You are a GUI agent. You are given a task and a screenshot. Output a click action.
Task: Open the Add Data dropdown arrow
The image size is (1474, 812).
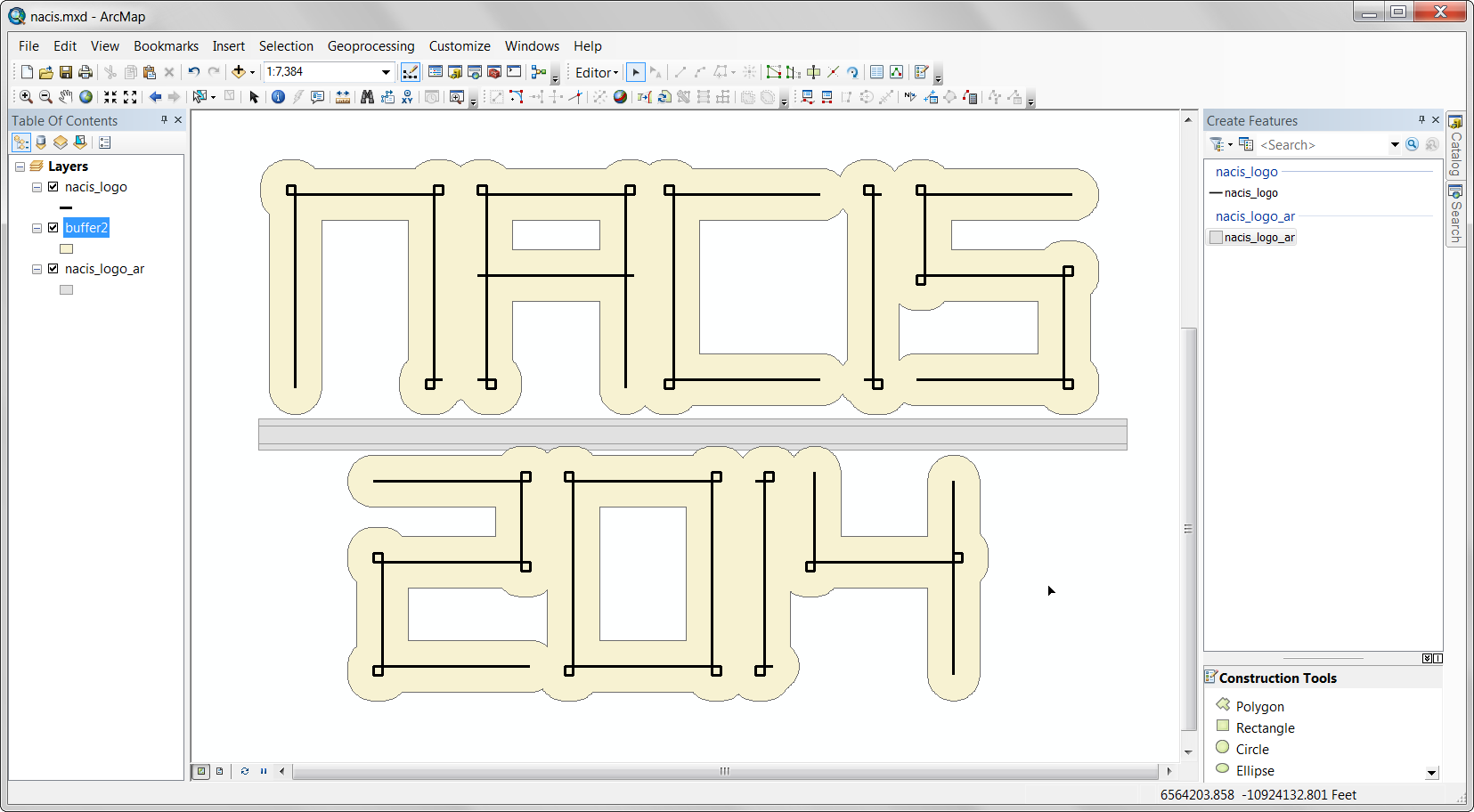click(x=253, y=73)
